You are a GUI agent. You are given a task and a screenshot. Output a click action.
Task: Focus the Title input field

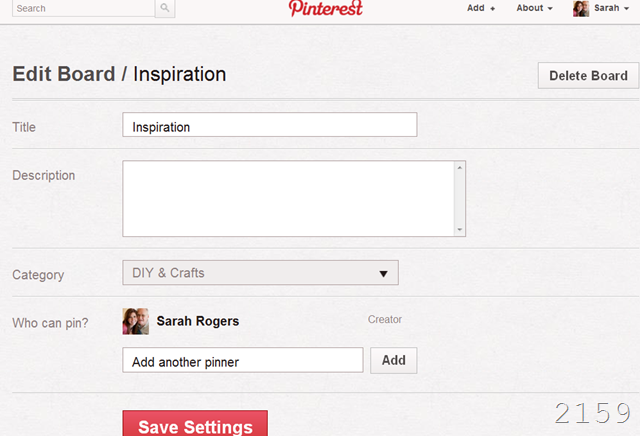click(269, 125)
